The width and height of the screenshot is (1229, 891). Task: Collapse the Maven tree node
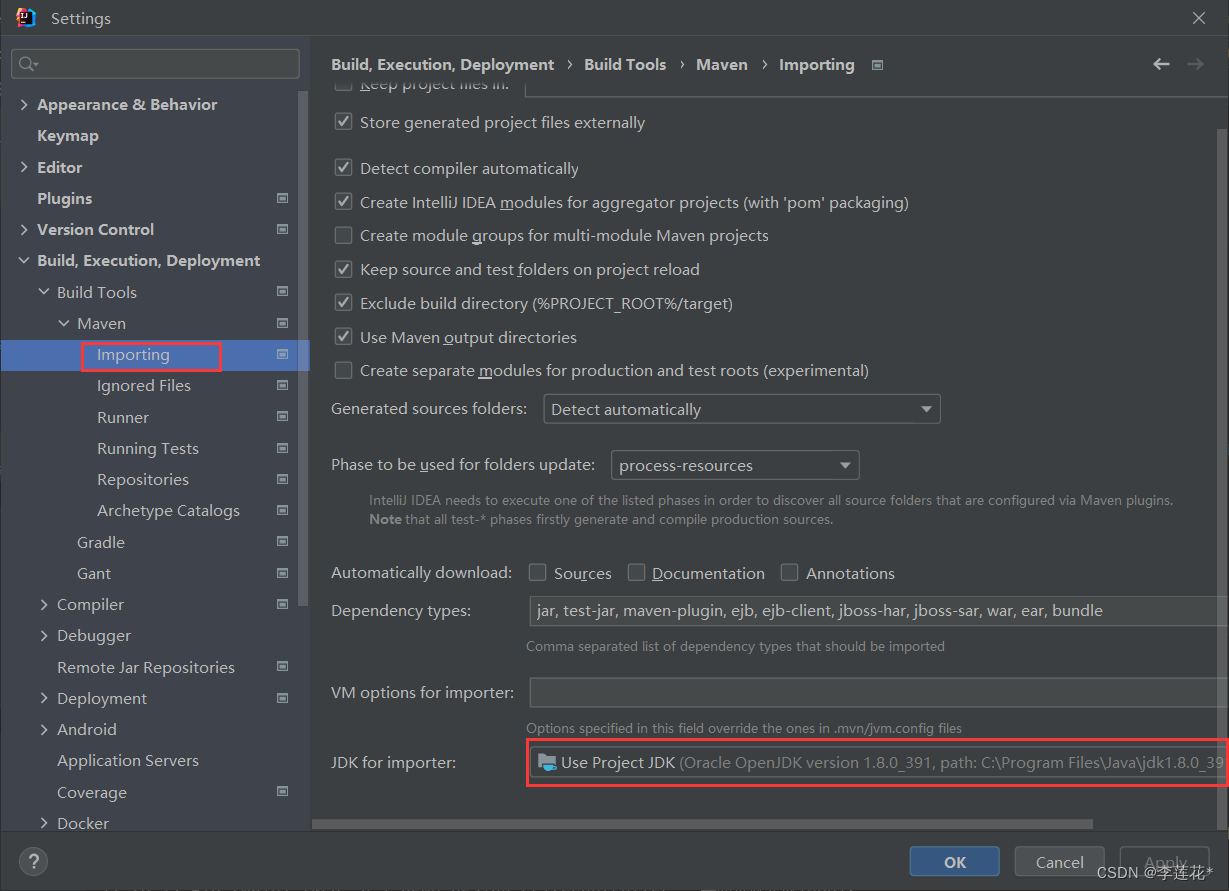point(64,323)
